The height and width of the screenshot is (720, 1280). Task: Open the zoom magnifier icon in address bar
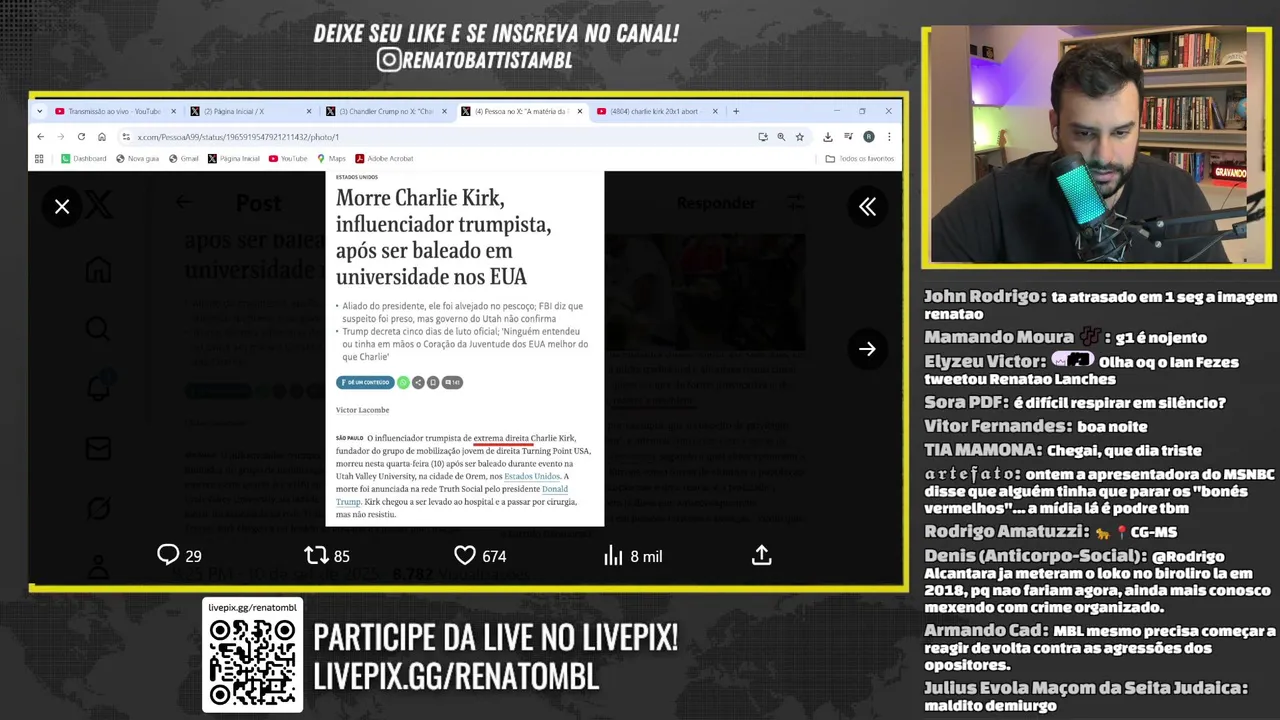click(781, 137)
